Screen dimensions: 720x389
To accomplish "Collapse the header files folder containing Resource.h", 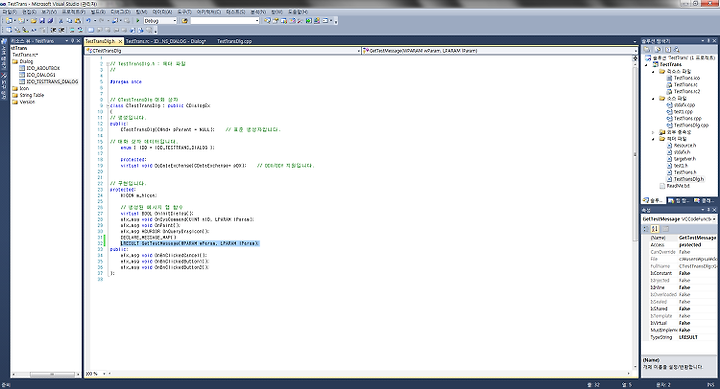I will (653, 139).
